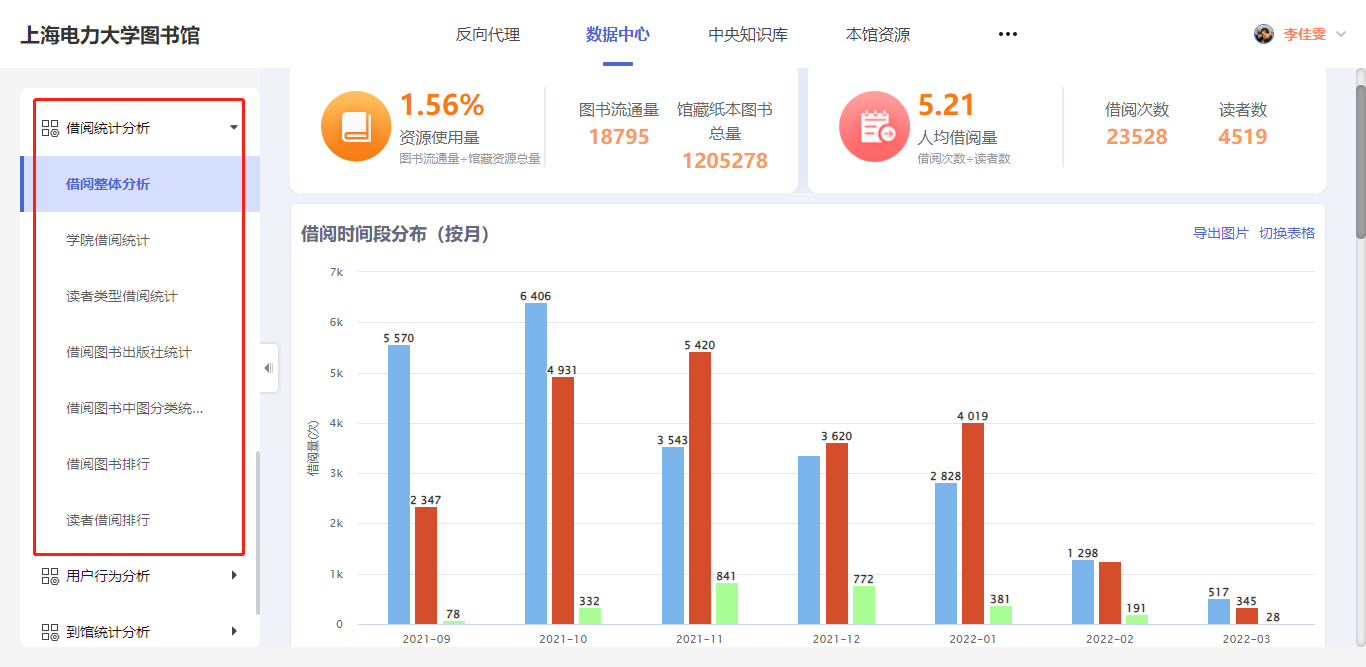
Task: Open the user dropdown chevron next to 李佳雯
Action: pos(1341,34)
